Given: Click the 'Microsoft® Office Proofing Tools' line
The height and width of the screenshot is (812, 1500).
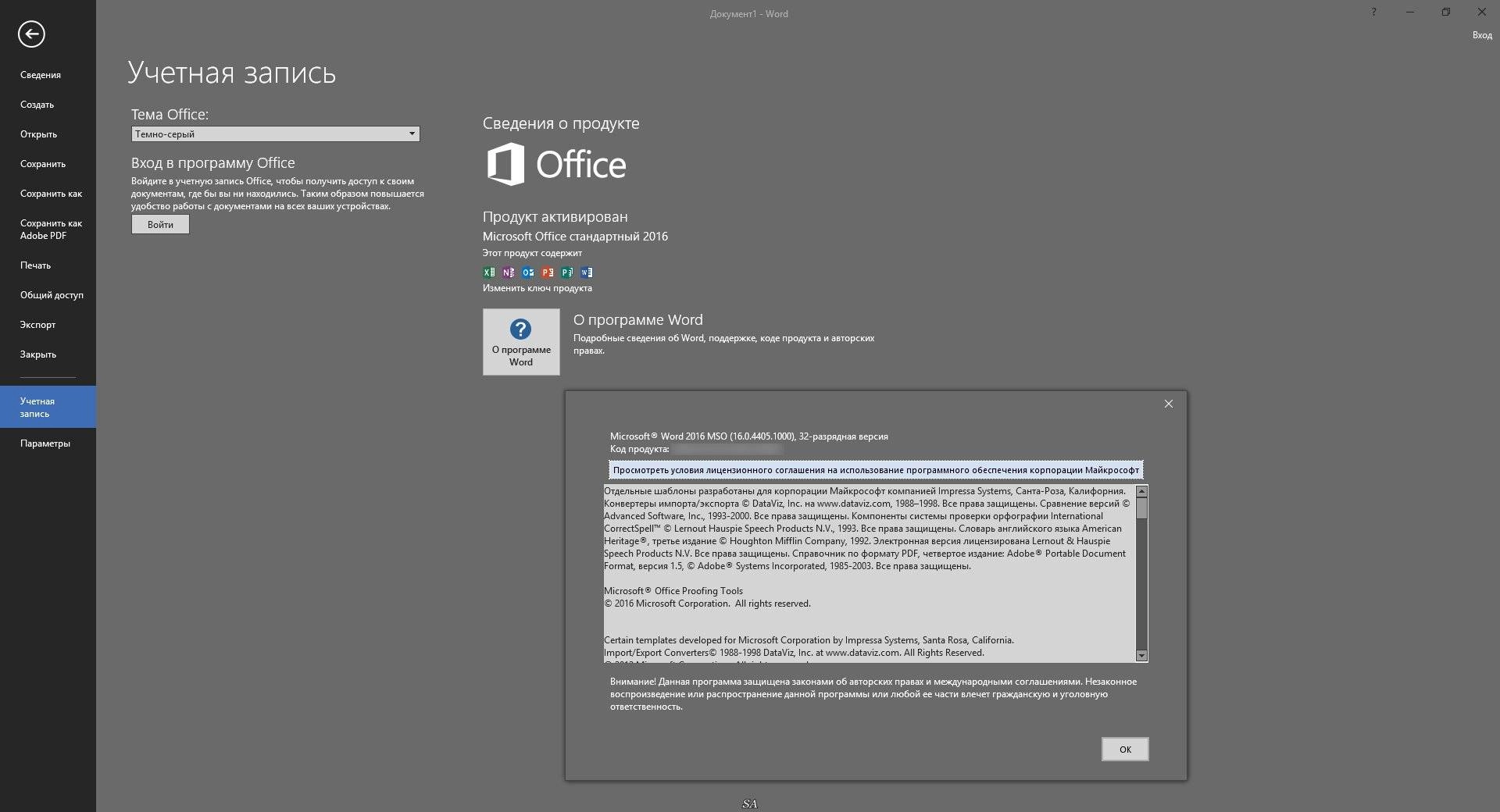Looking at the screenshot, I should coord(673,591).
